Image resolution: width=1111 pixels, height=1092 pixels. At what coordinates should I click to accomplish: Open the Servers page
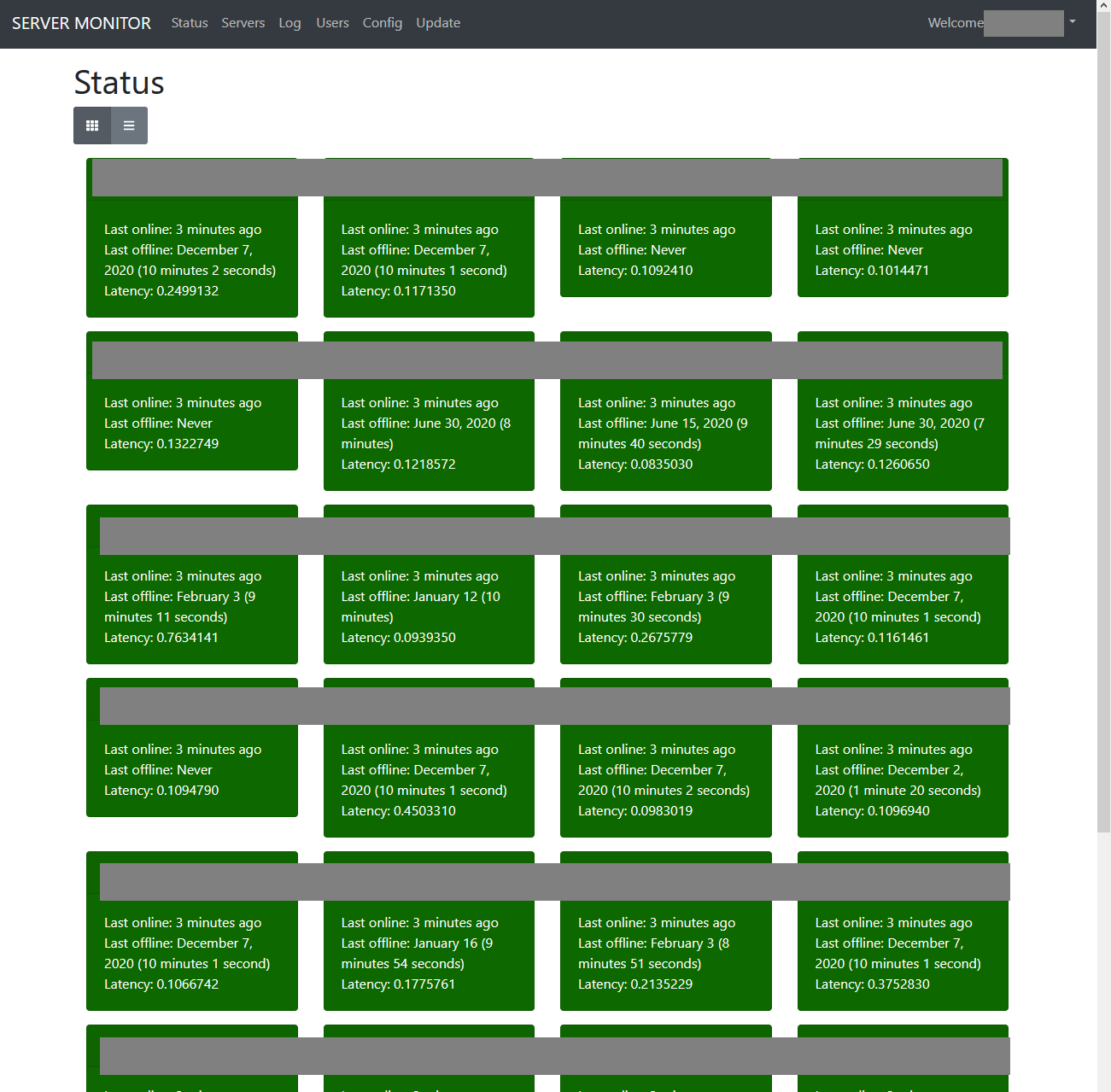243,23
